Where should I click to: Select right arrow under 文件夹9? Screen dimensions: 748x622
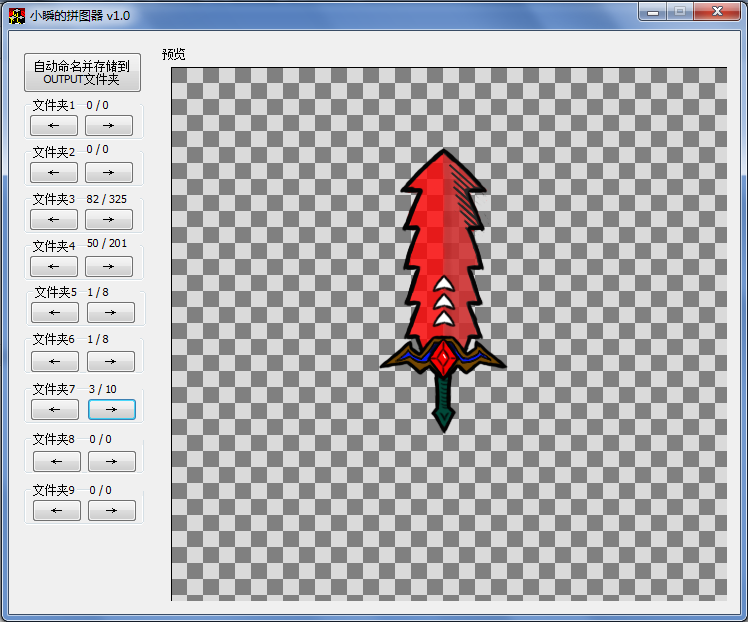[112, 510]
